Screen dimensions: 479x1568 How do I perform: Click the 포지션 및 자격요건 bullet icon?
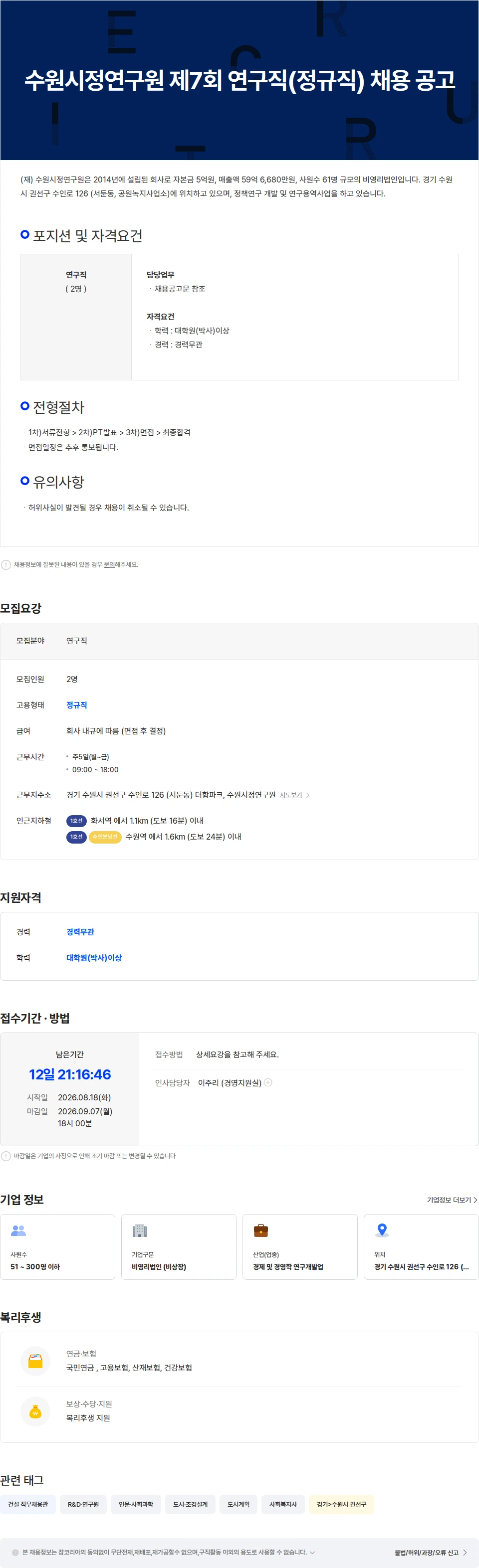(x=25, y=234)
